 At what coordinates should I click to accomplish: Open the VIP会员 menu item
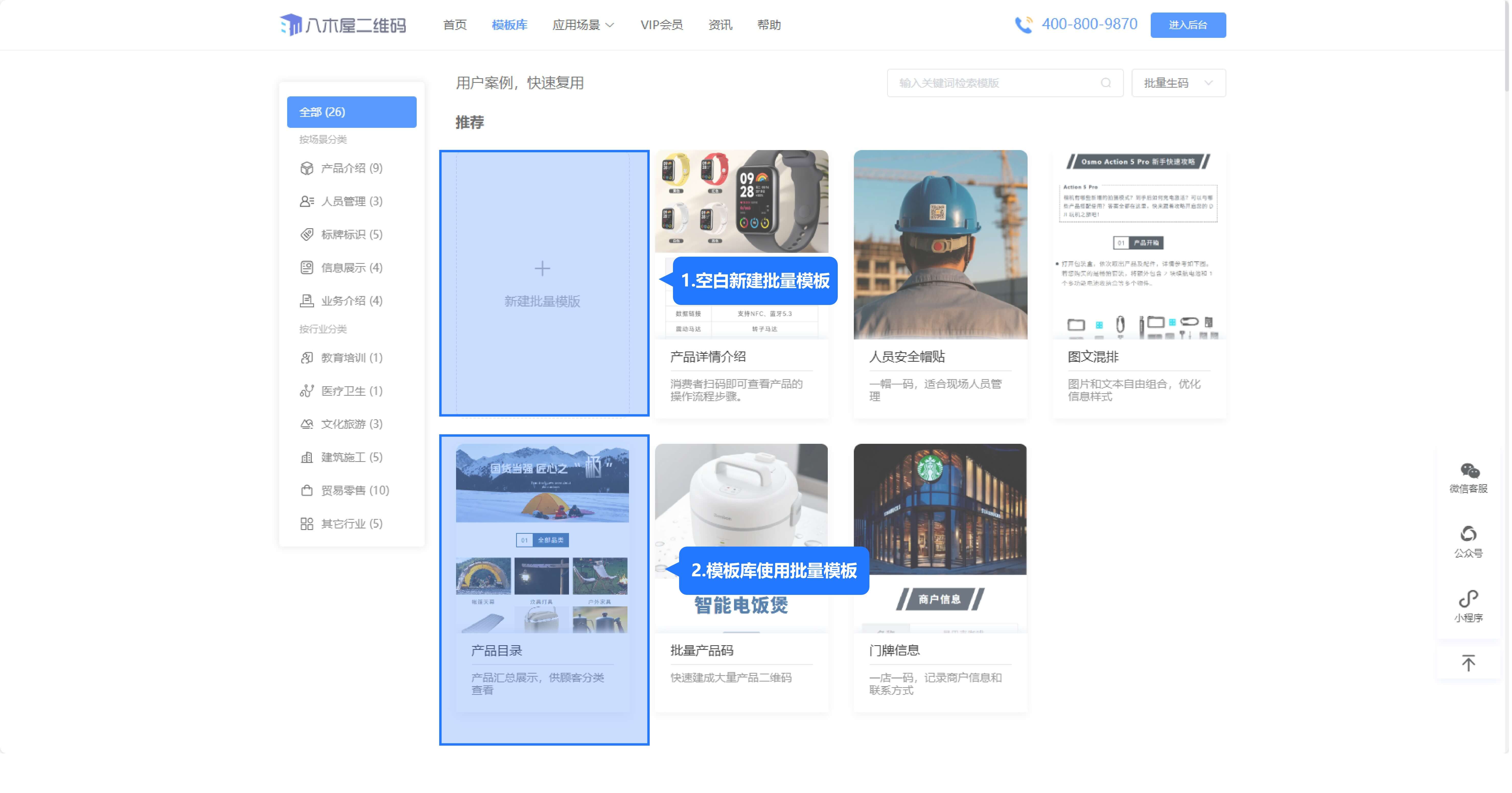pyautogui.click(x=661, y=25)
